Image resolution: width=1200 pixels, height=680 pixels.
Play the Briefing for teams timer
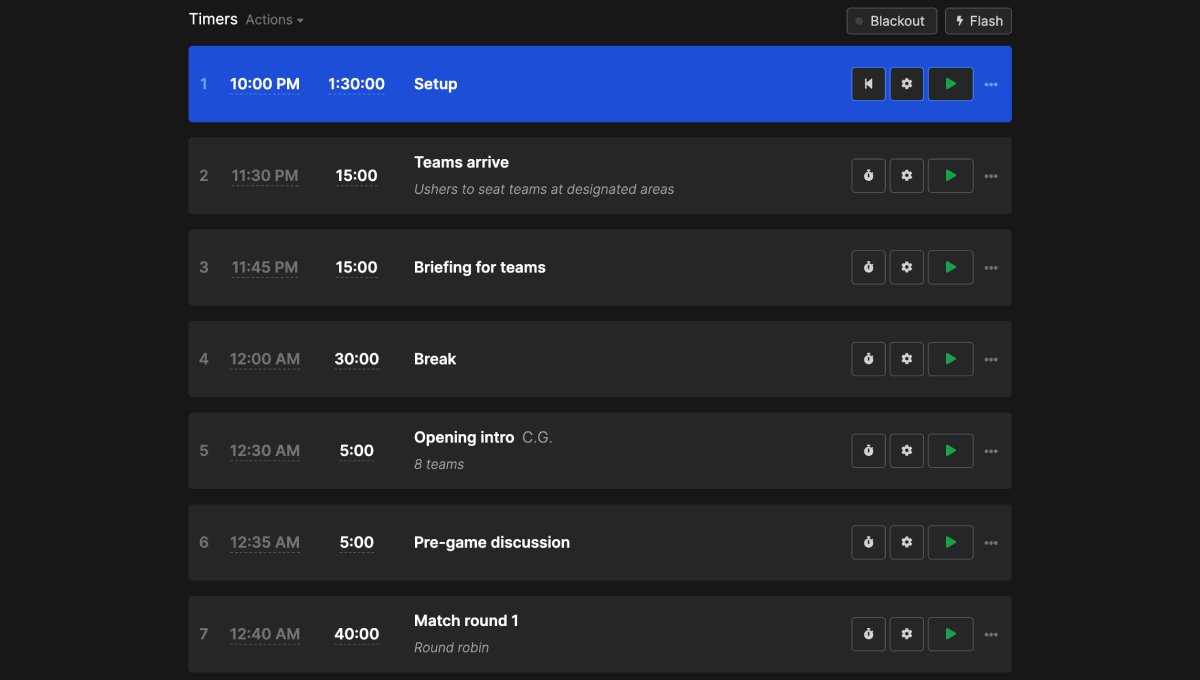[x=950, y=267]
